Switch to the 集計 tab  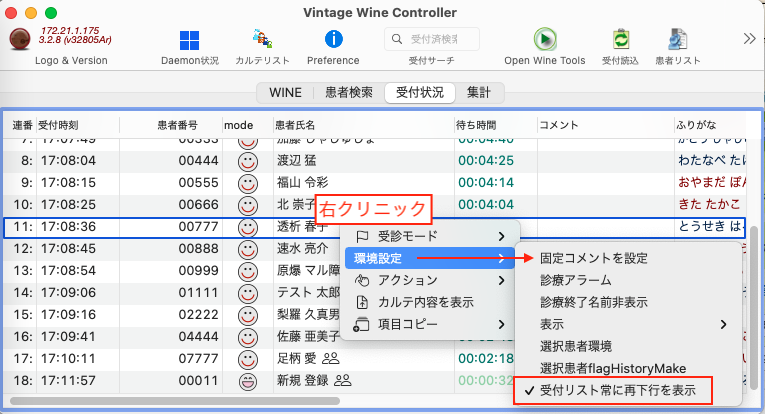(480, 93)
